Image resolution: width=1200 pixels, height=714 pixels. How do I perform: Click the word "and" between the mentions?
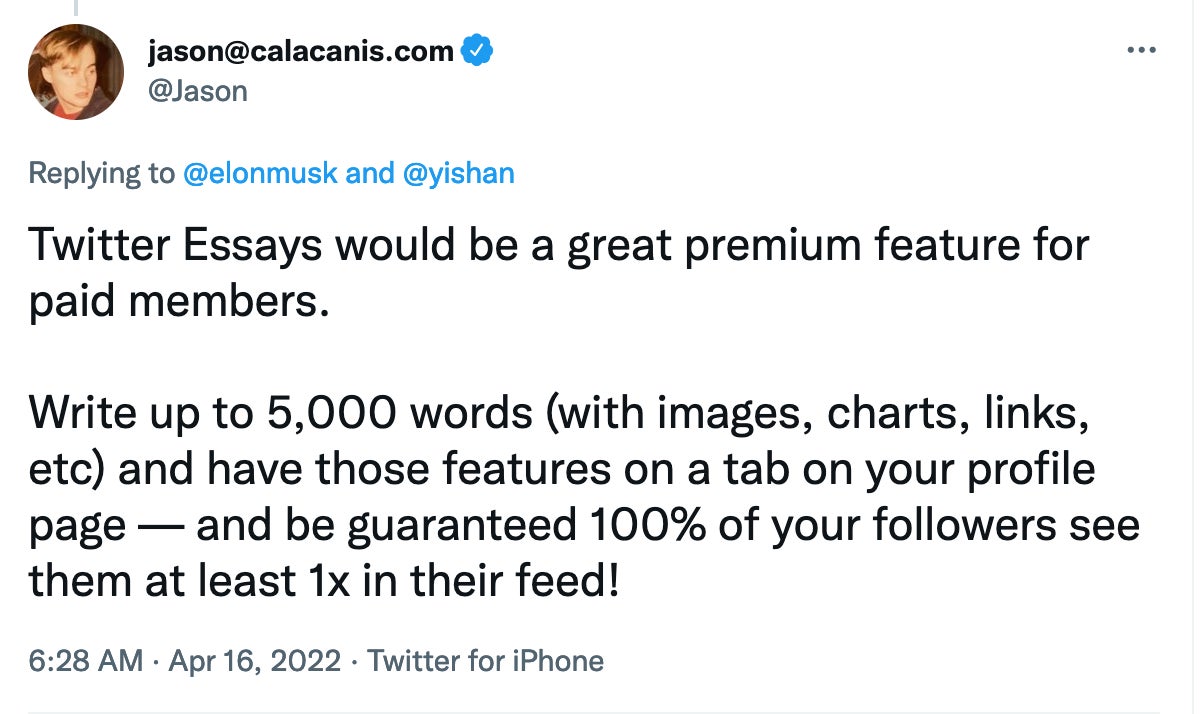pyautogui.click(x=369, y=173)
